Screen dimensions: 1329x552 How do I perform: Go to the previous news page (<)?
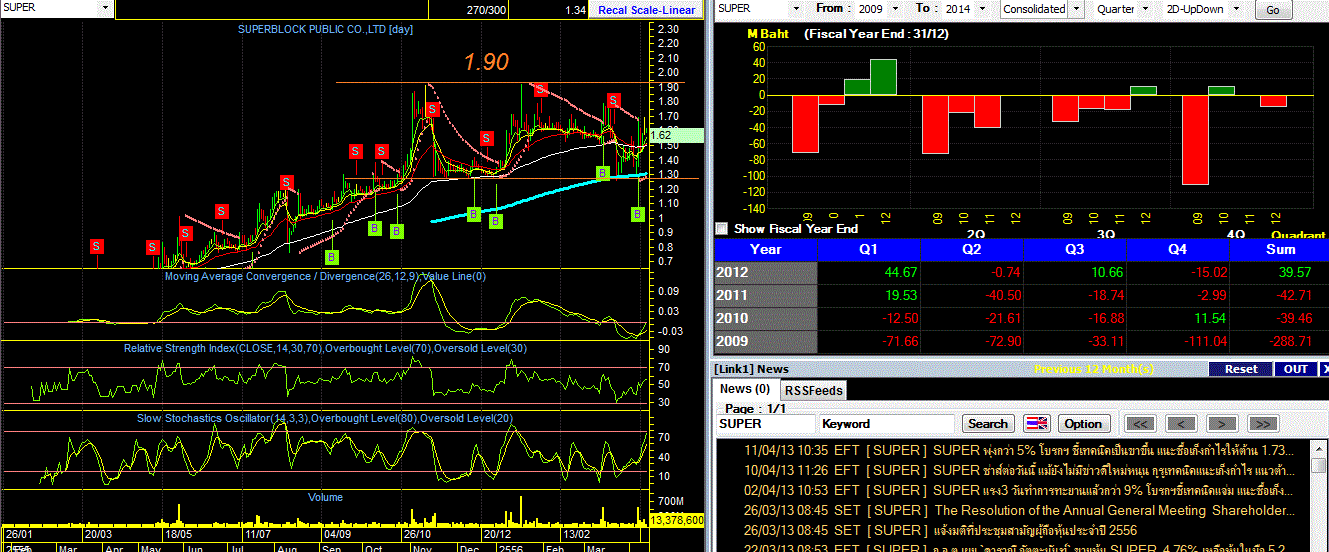pyautogui.click(x=1182, y=424)
